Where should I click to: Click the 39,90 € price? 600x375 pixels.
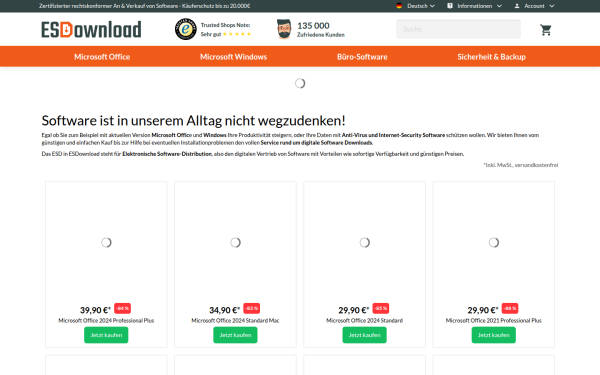click(95, 310)
